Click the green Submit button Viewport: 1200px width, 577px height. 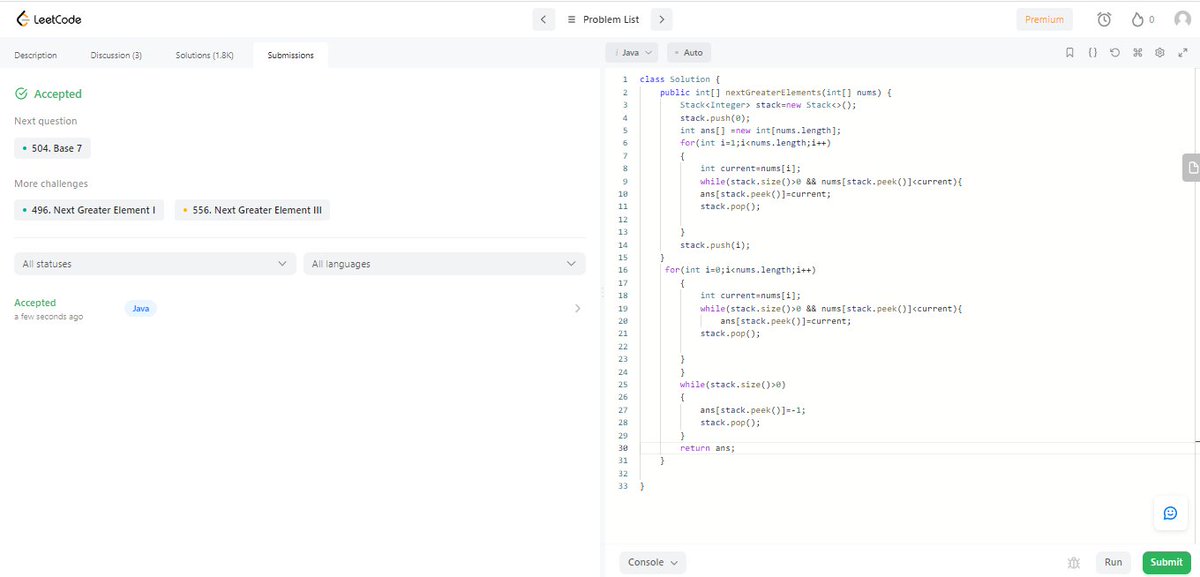[1166, 562]
